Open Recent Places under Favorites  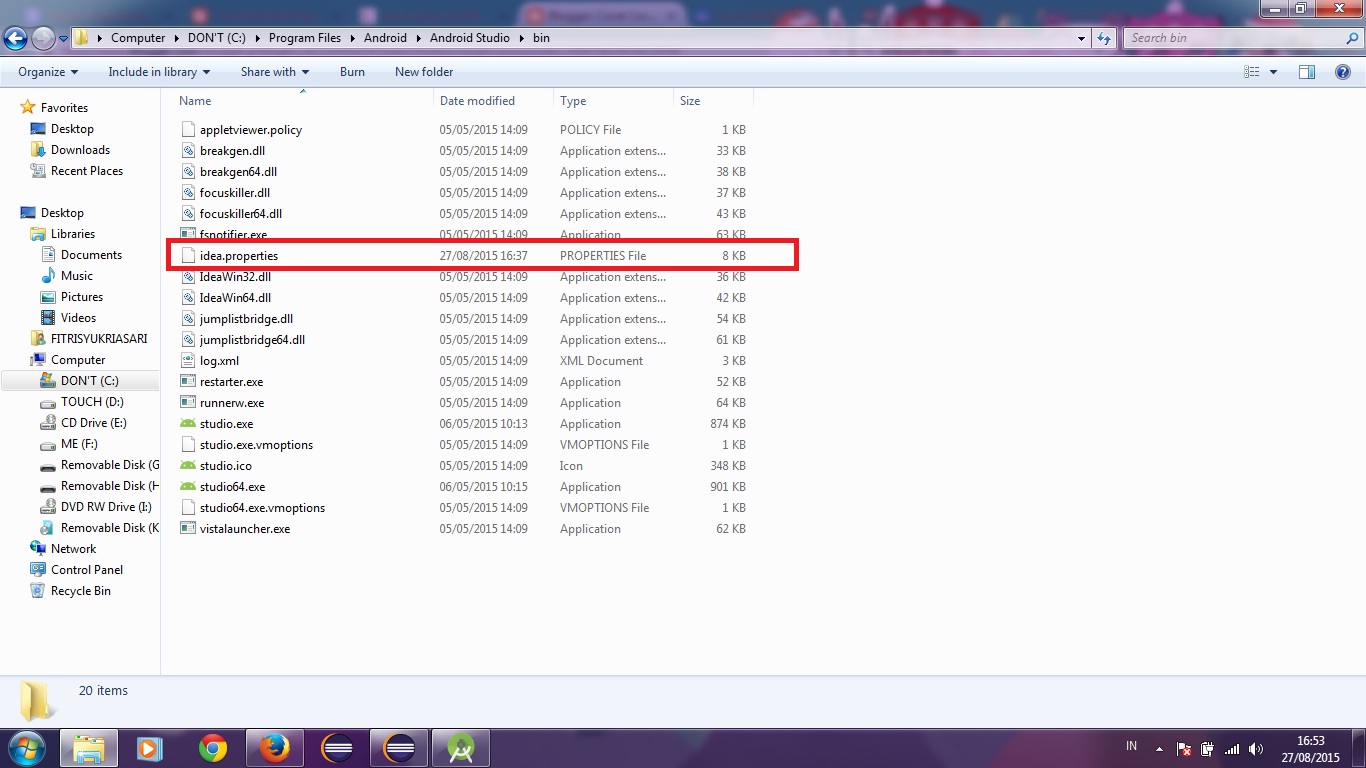tap(87, 171)
